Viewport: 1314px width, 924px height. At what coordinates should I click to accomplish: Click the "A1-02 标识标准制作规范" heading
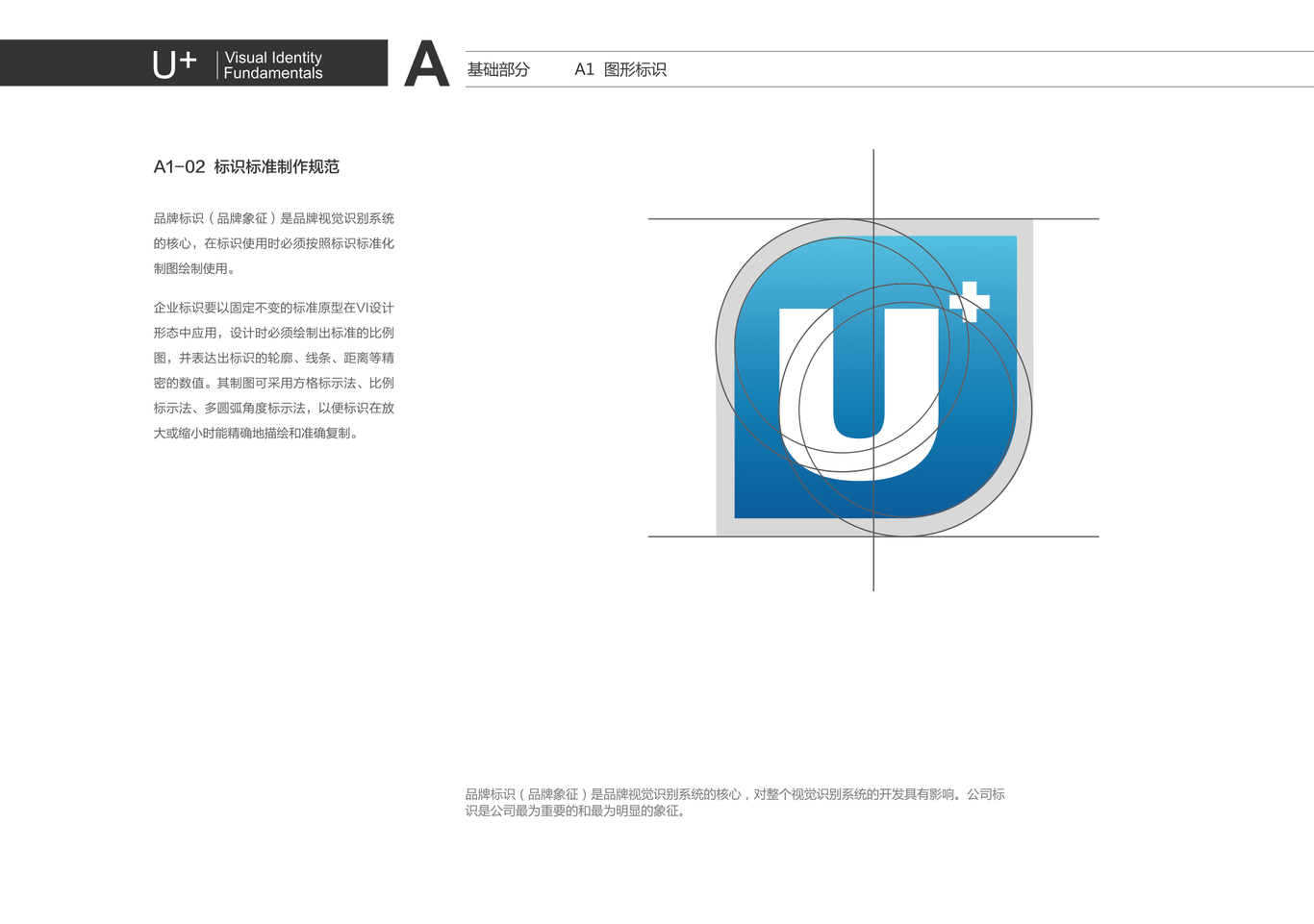pos(246,166)
